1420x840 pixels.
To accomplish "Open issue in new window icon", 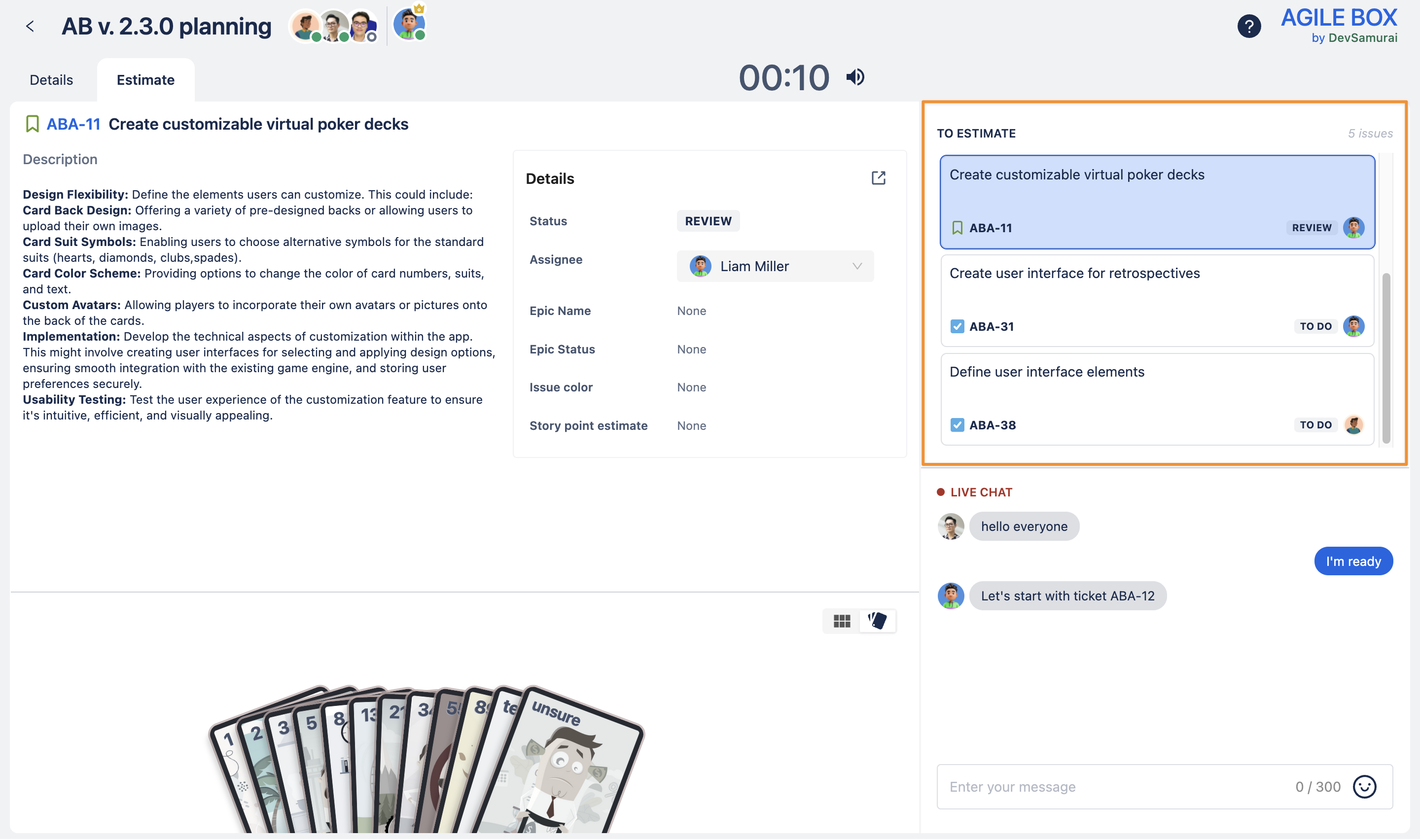I will pos(878,178).
